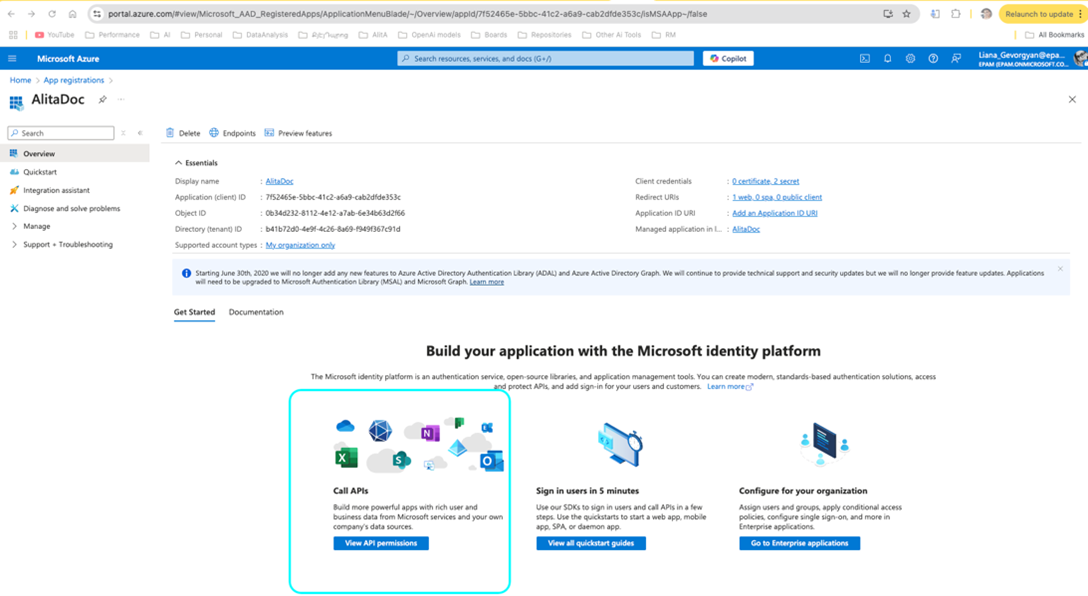Image resolution: width=1088 pixels, height=596 pixels.
Task: Collapse the Essentials section
Action: tap(196, 163)
